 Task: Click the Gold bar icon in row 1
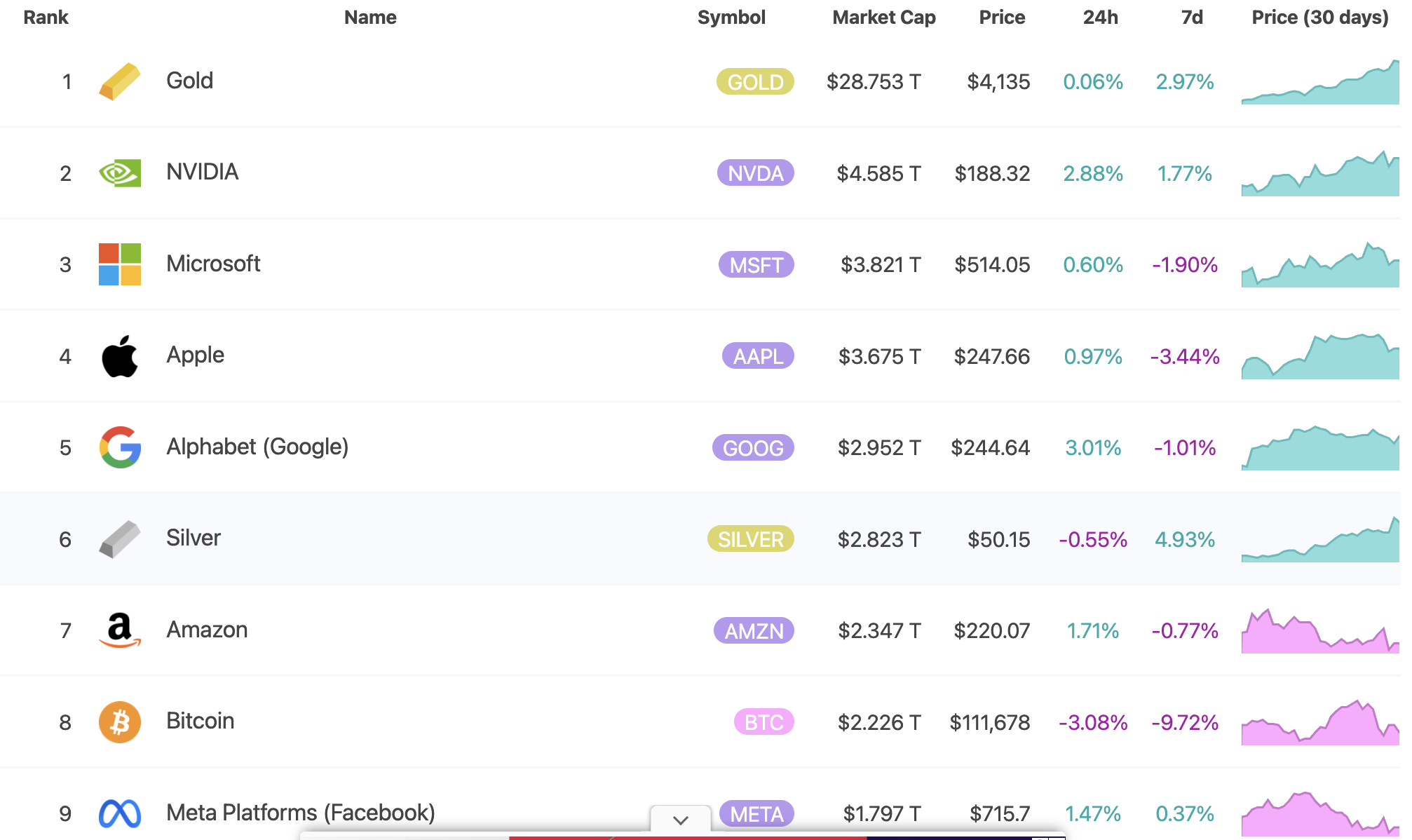point(120,81)
